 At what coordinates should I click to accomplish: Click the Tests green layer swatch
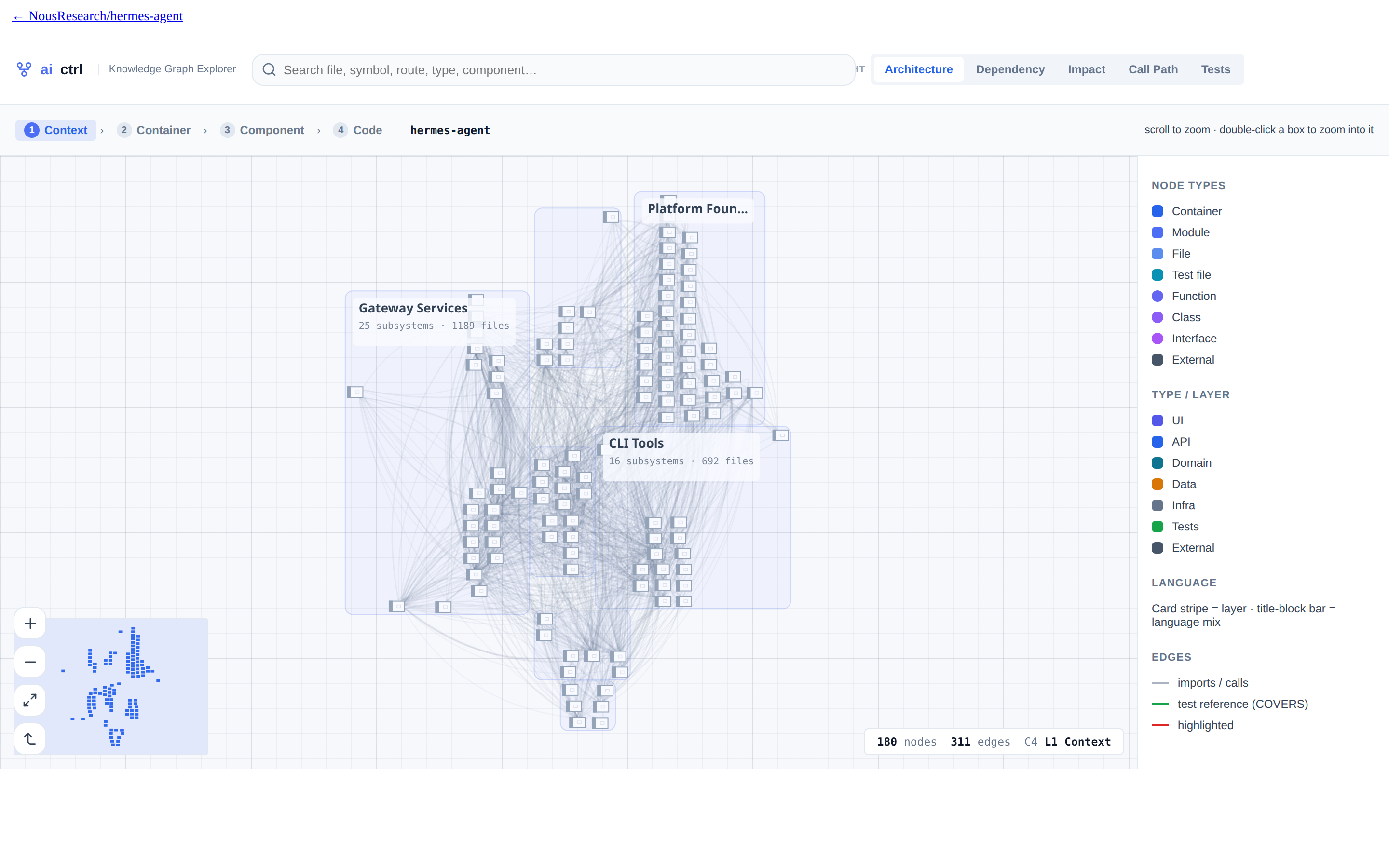(1157, 527)
